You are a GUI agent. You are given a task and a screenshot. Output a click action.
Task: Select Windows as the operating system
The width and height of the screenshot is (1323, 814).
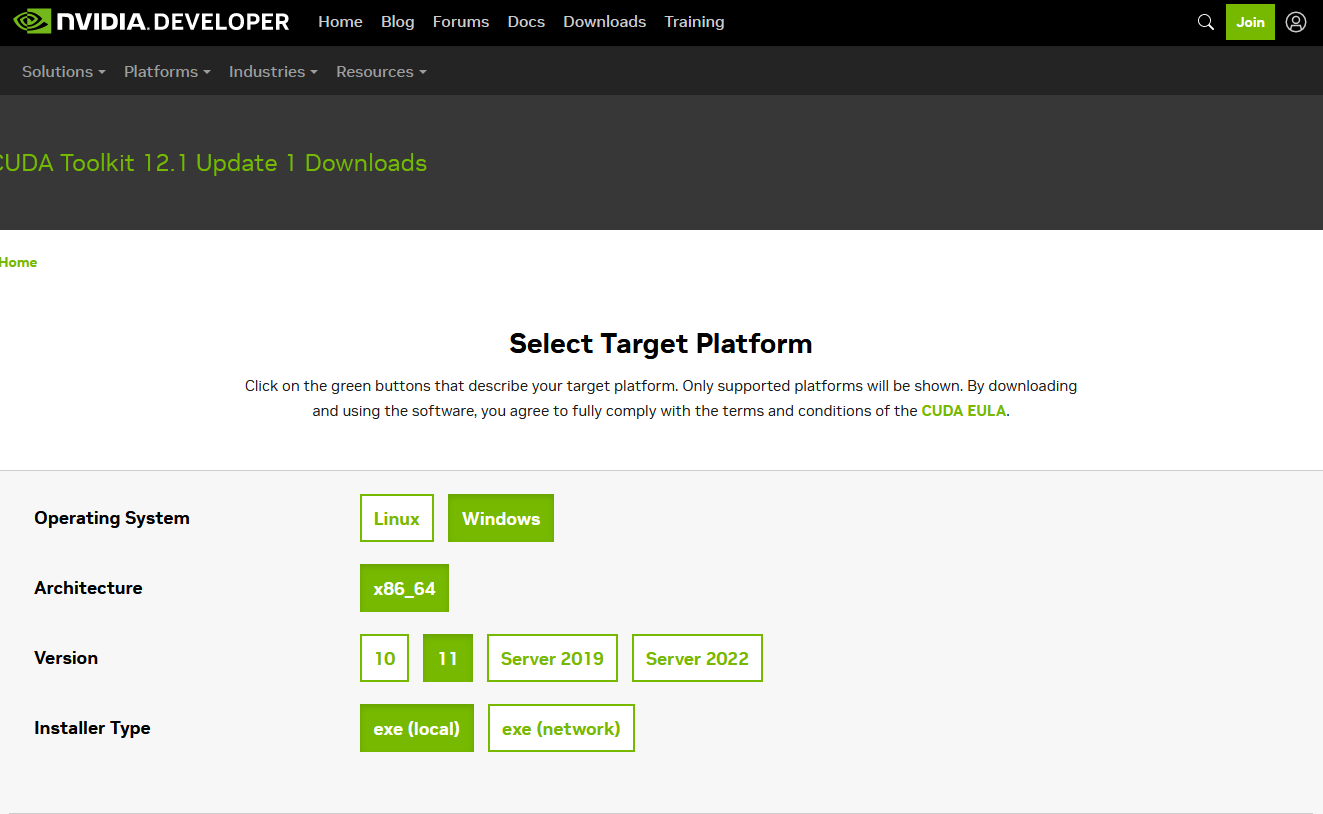501,518
